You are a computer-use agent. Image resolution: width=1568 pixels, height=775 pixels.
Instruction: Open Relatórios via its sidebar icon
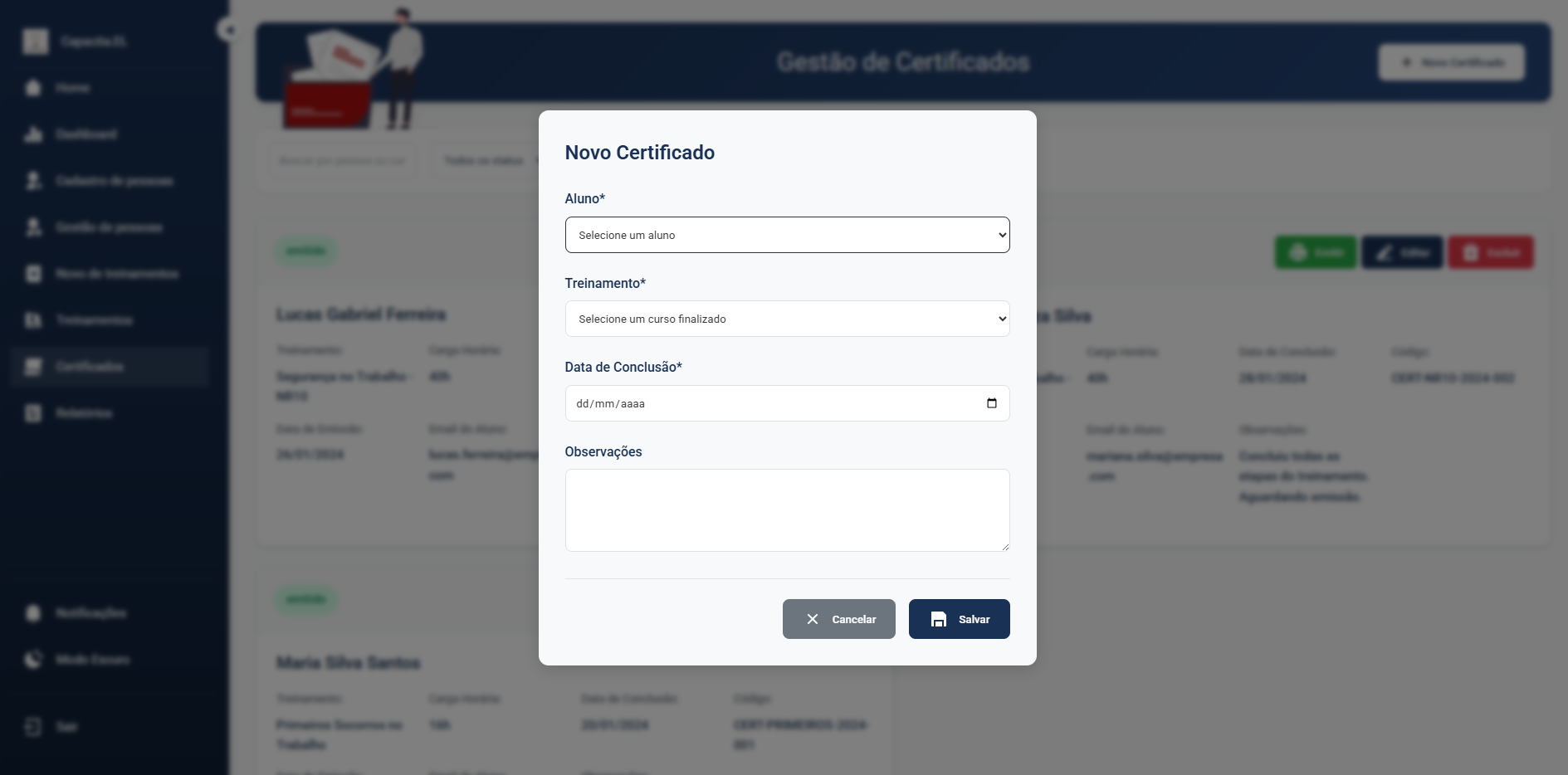coord(33,412)
